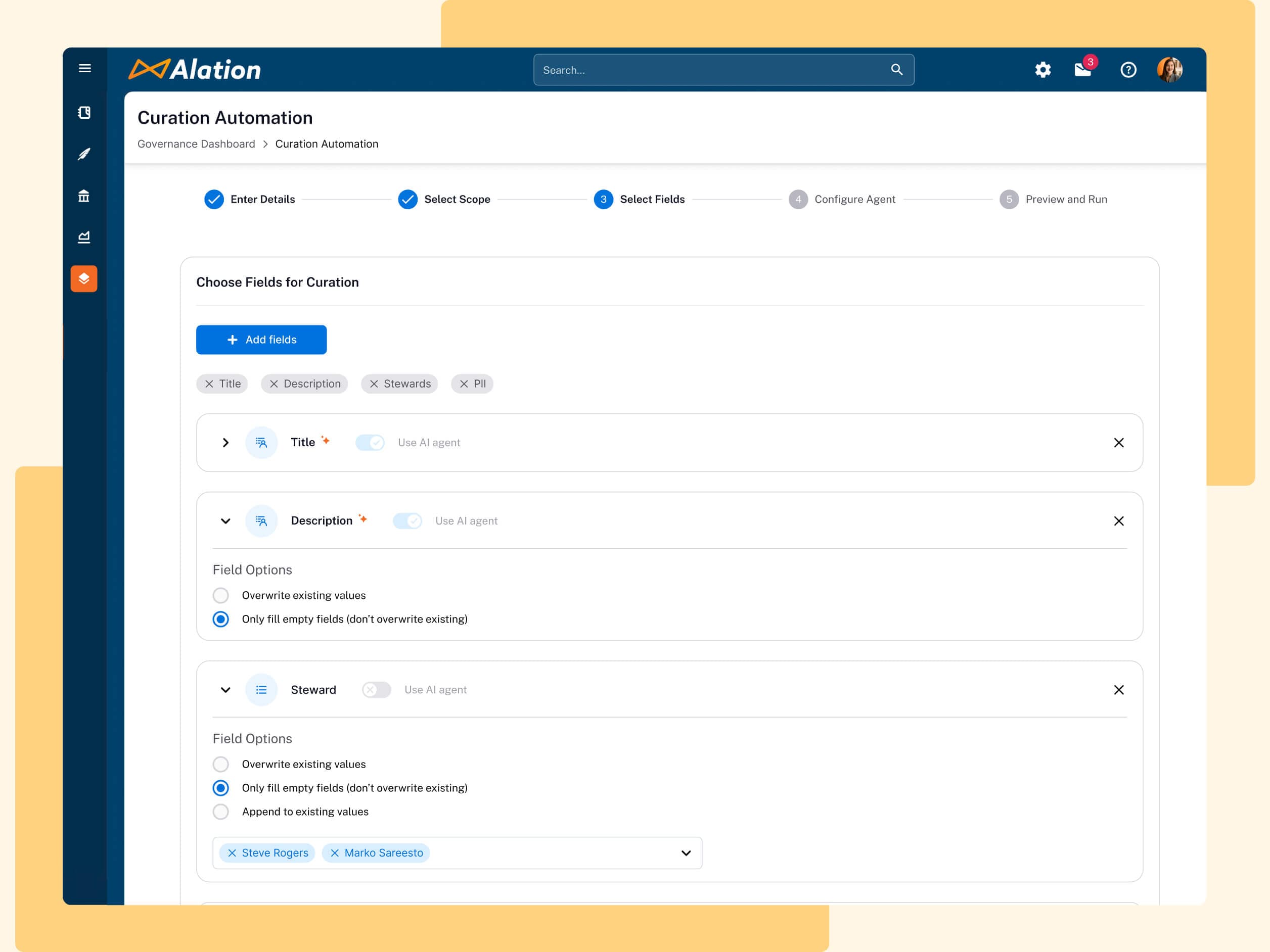Go back to Governance Dashboard breadcrumb
1270x952 pixels.
[x=196, y=144]
